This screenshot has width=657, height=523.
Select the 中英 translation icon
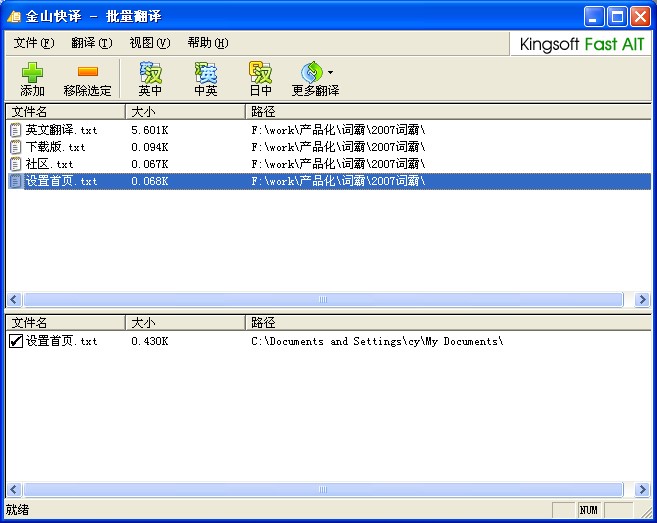tap(205, 72)
